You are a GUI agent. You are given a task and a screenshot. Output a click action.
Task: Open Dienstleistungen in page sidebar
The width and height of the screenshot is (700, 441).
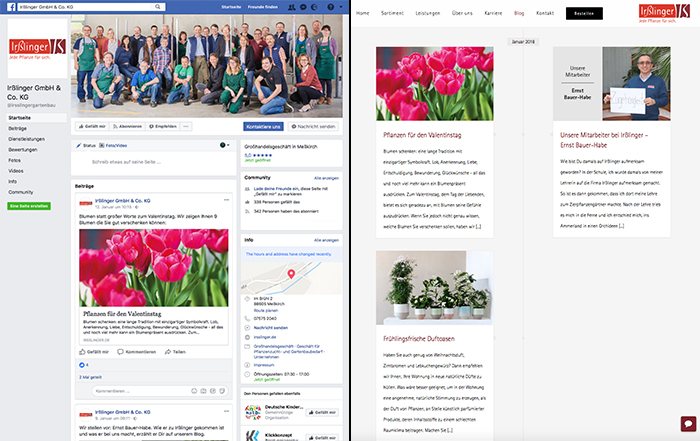coord(26,139)
